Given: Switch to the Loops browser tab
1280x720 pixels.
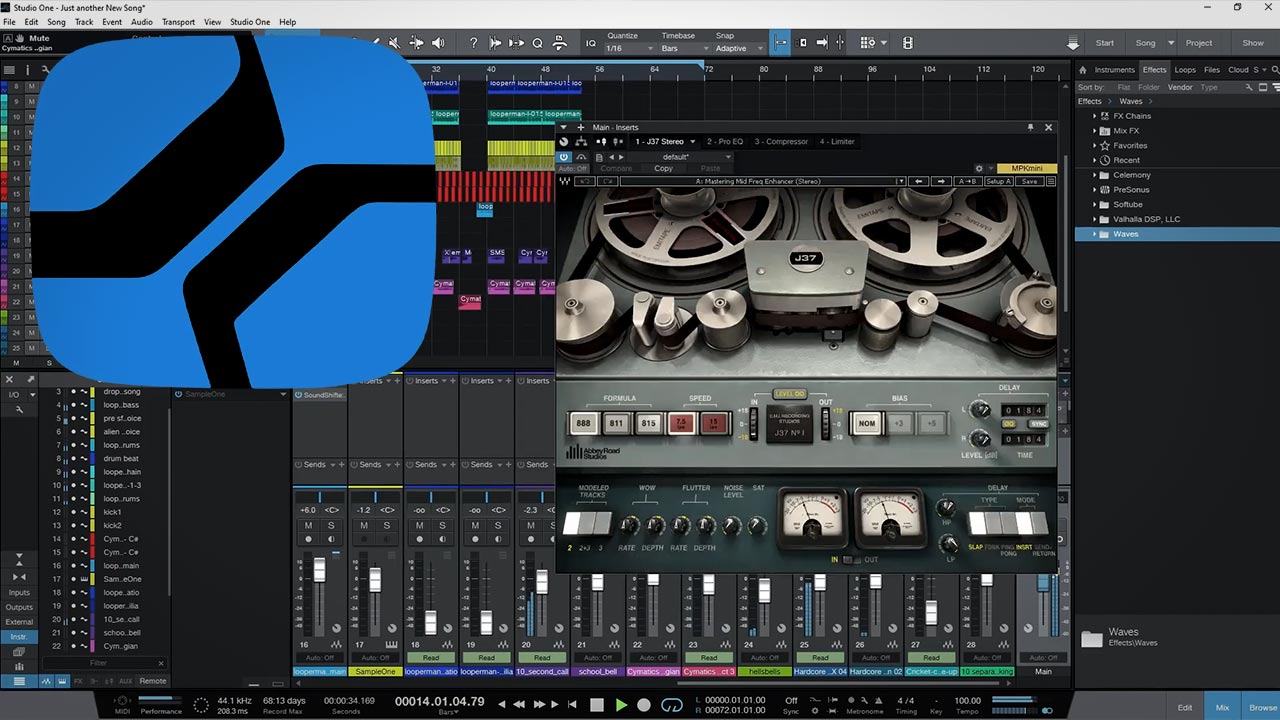Looking at the screenshot, I should coord(1185,70).
